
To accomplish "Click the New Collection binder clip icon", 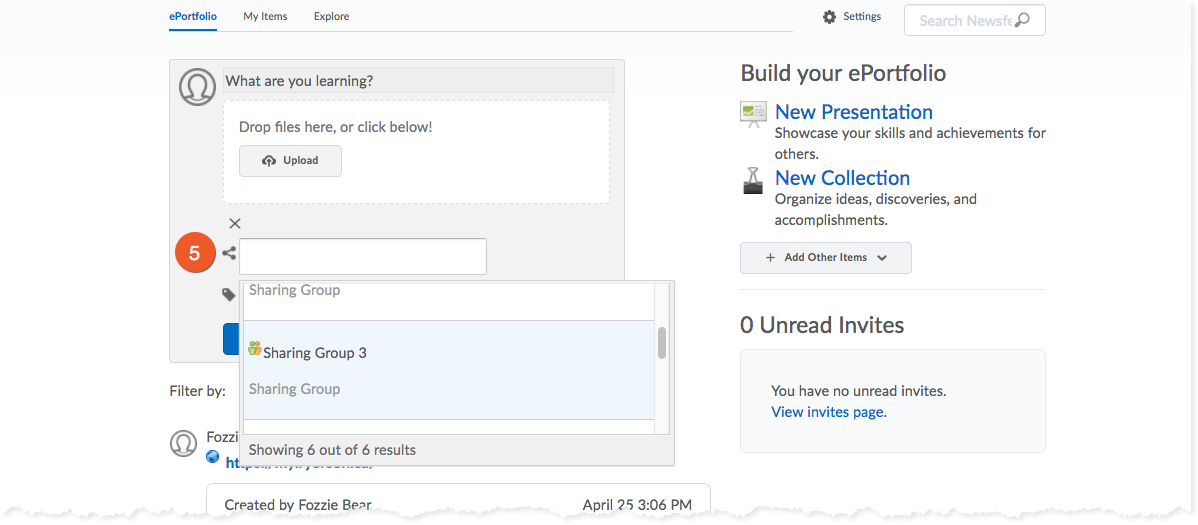I will (x=753, y=180).
